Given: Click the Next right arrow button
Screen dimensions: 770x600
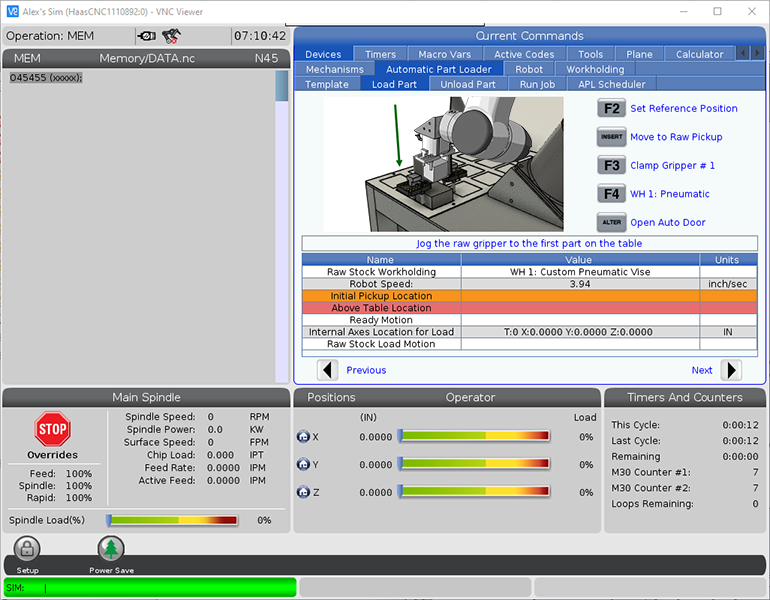Looking at the screenshot, I should coord(731,370).
